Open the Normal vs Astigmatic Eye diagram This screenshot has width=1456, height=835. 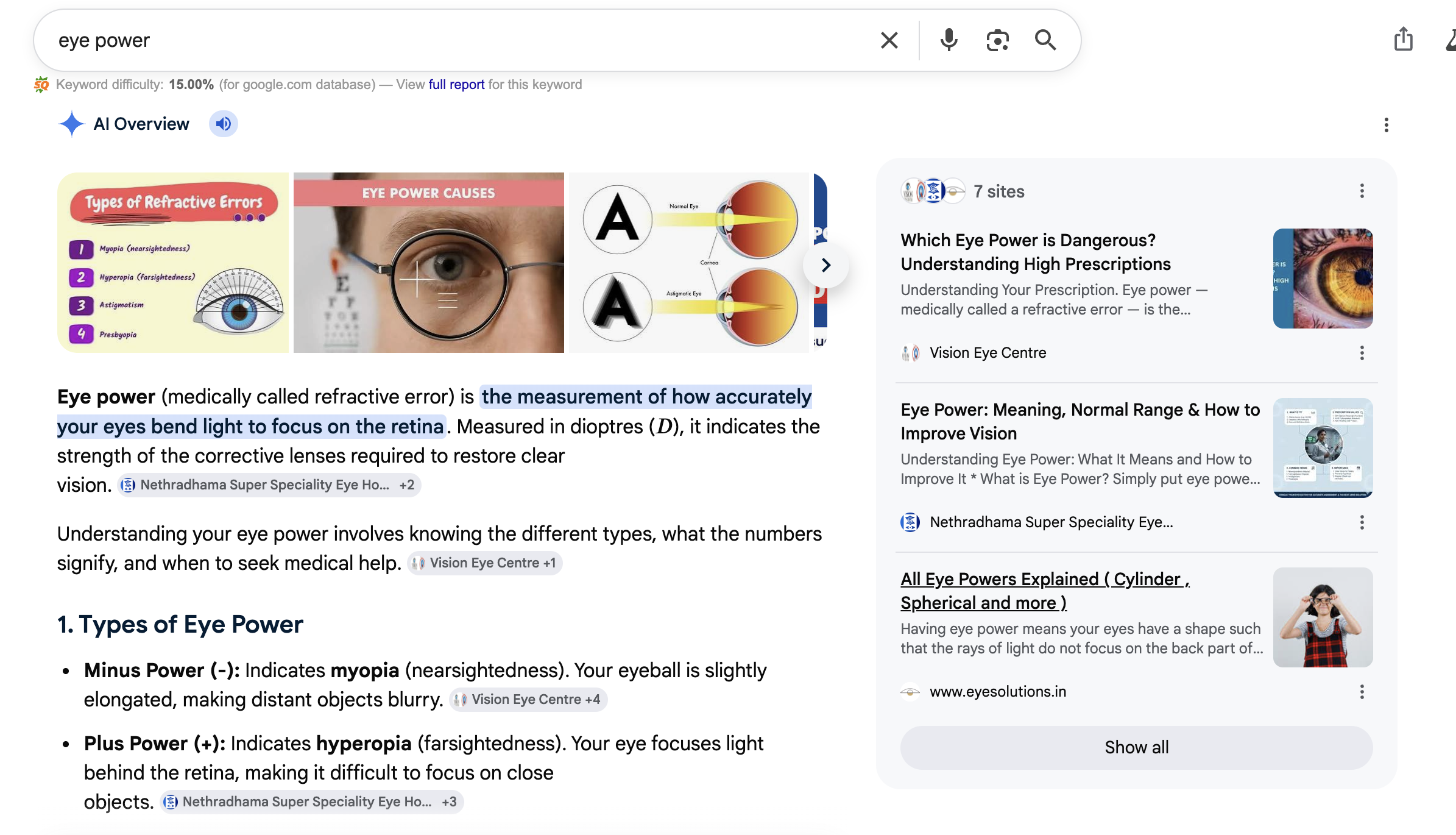pyautogui.click(x=689, y=263)
